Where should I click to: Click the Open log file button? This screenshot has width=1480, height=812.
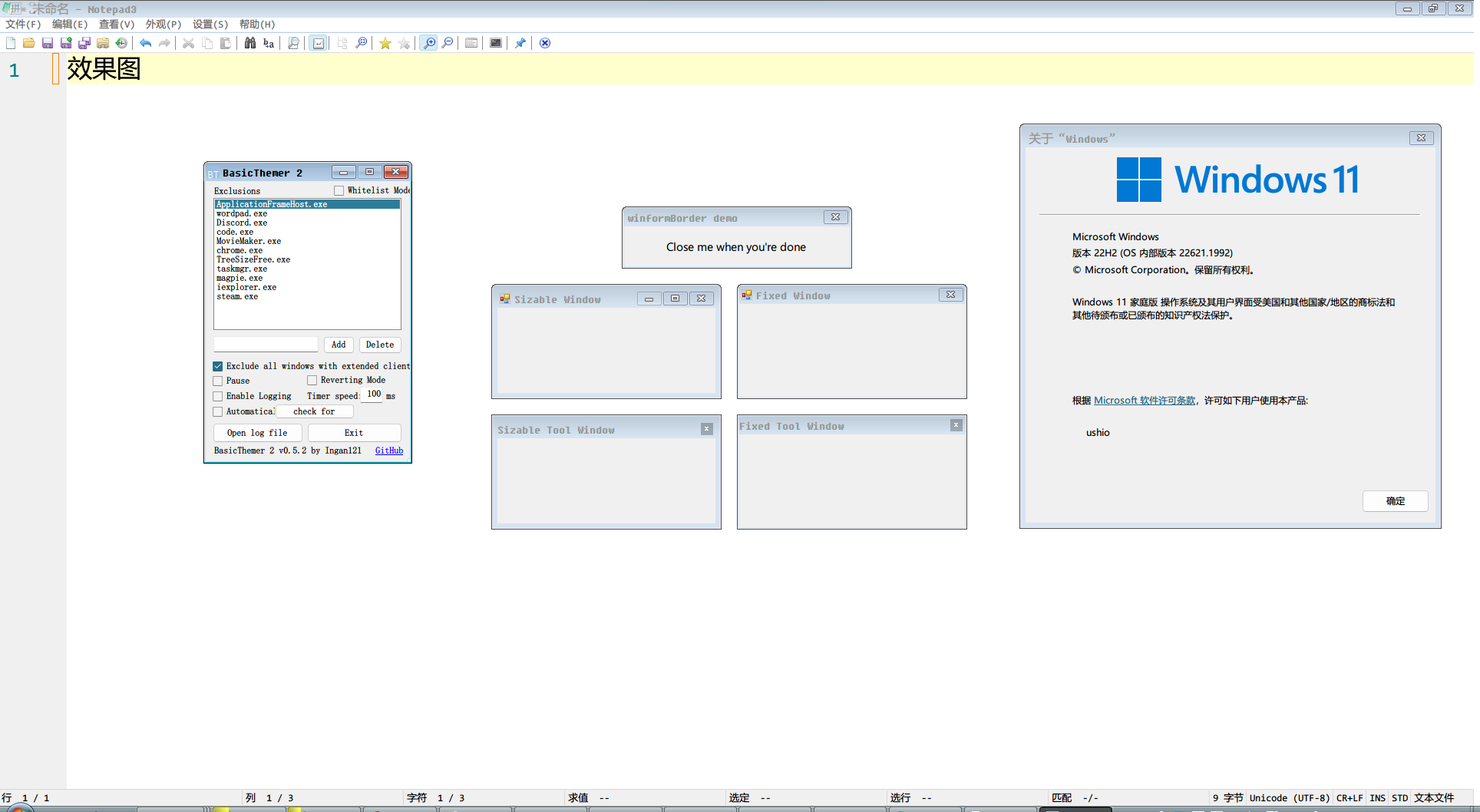tap(257, 433)
